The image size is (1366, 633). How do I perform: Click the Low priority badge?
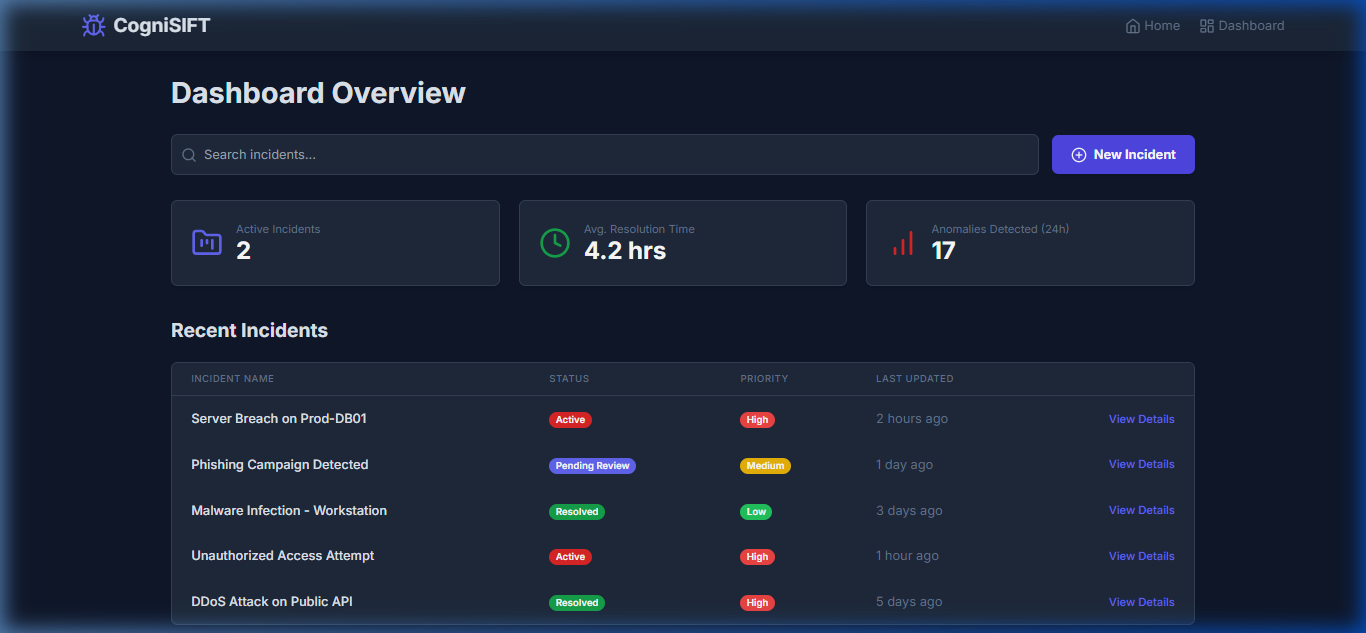pos(756,512)
